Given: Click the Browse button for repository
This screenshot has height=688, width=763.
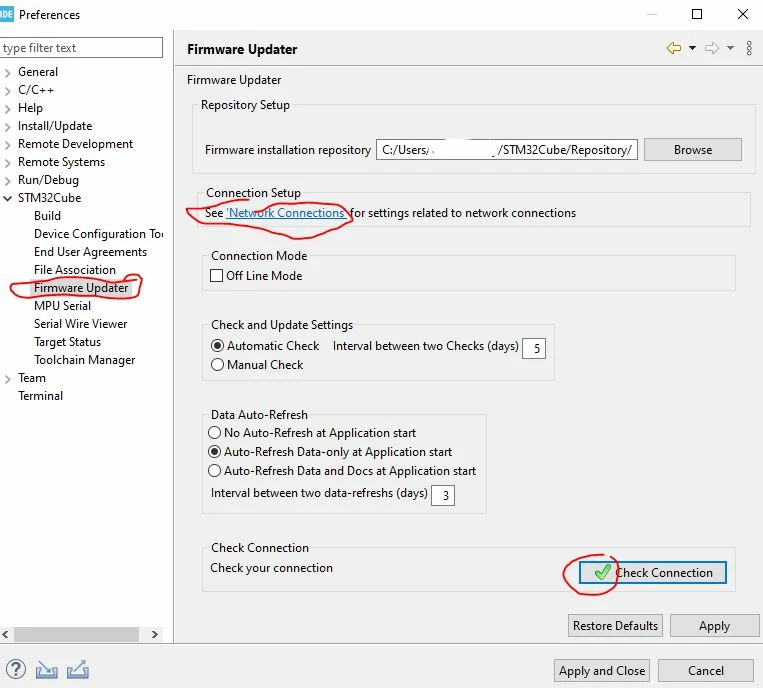Looking at the screenshot, I should (x=692, y=150).
